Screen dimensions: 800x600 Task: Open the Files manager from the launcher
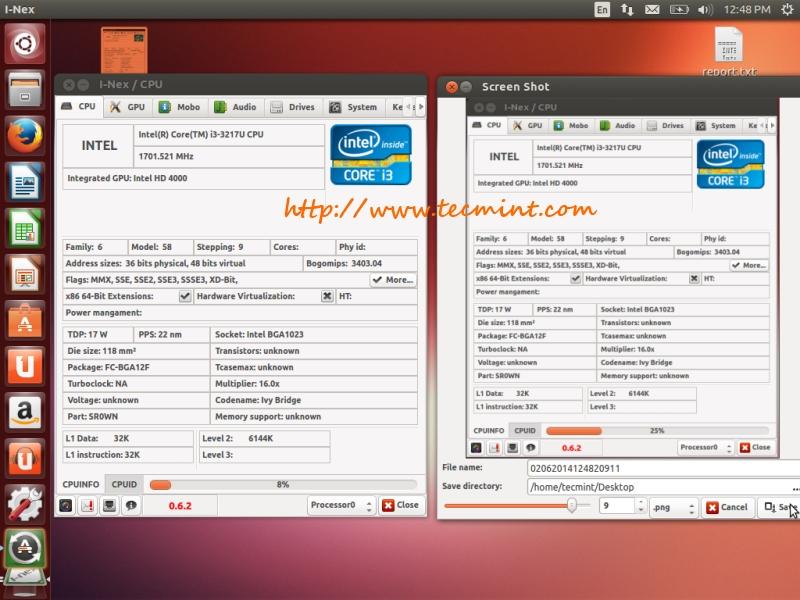click(x=24, y=89)
